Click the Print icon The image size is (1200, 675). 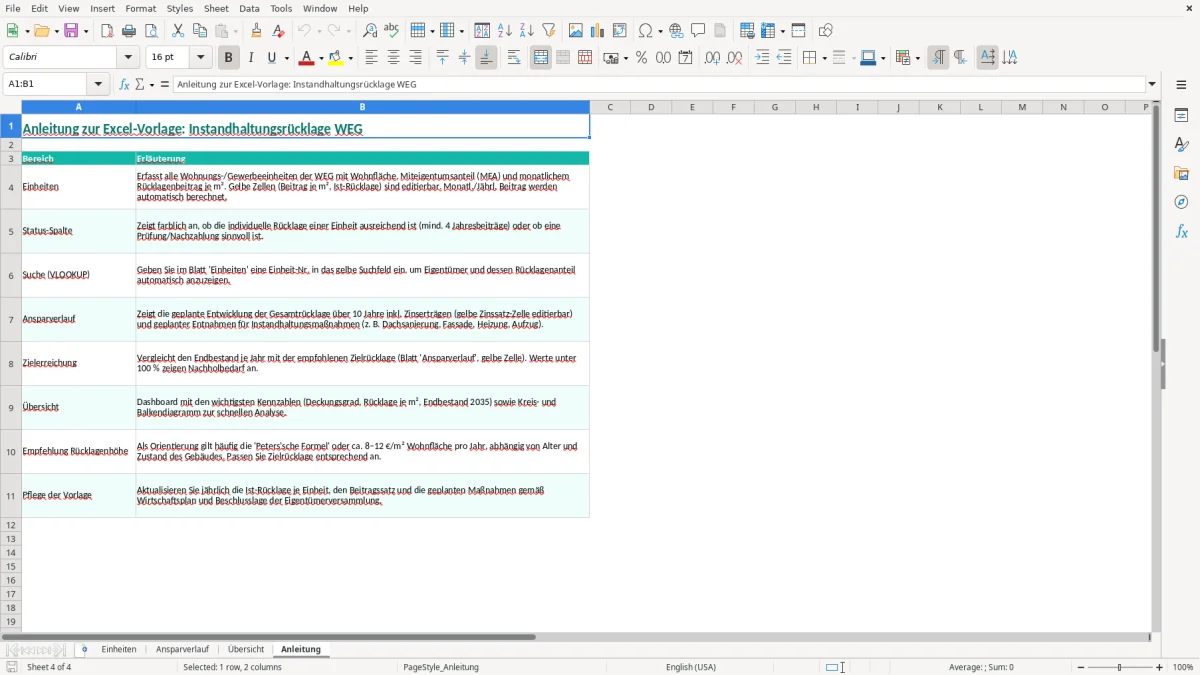[x=129, y=31]
